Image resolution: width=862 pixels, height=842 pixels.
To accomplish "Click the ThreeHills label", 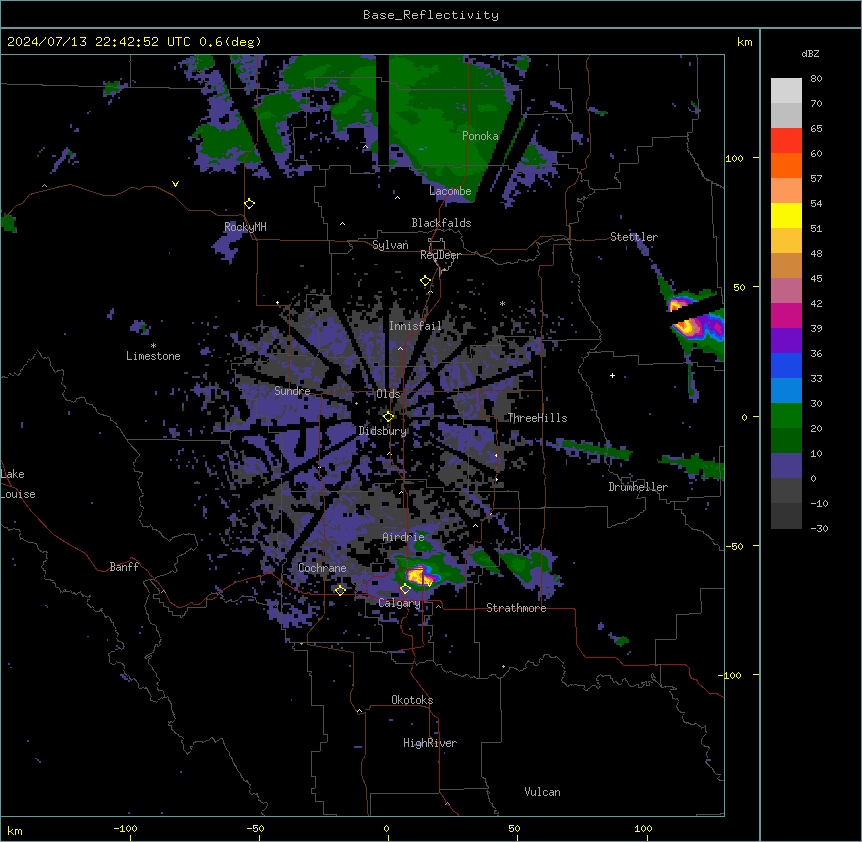I will 537,418.
